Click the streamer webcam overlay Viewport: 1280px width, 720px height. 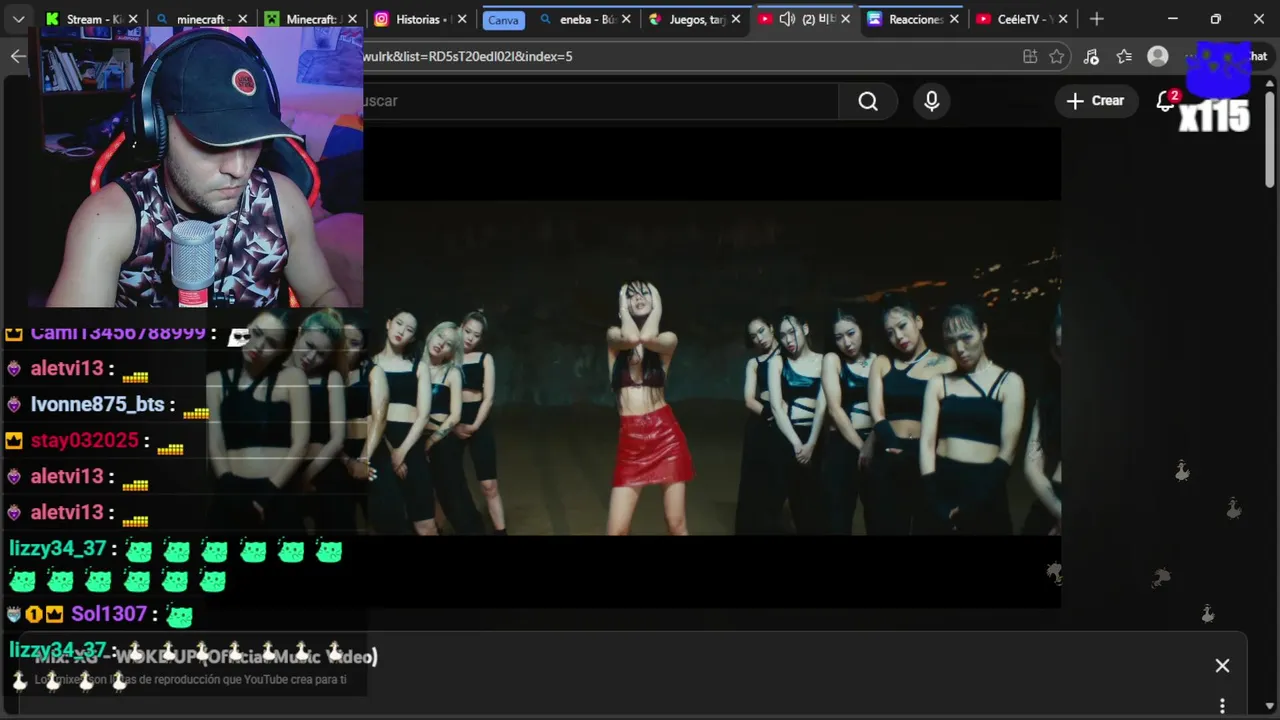(195, 168)
